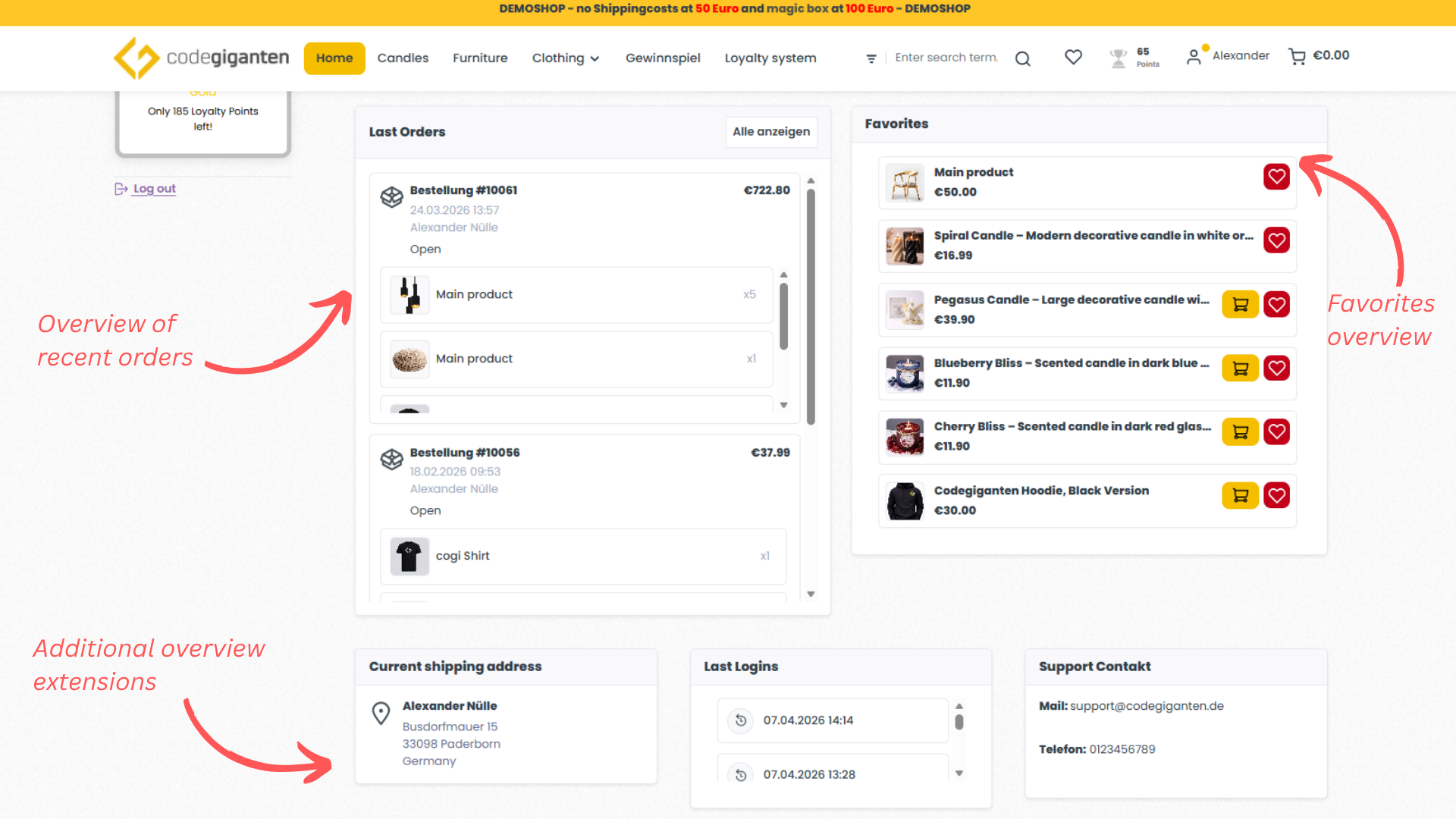Add Pegasus Candle to cart via its cart icon
The image size is (1456, 819).
point(1239,304)
